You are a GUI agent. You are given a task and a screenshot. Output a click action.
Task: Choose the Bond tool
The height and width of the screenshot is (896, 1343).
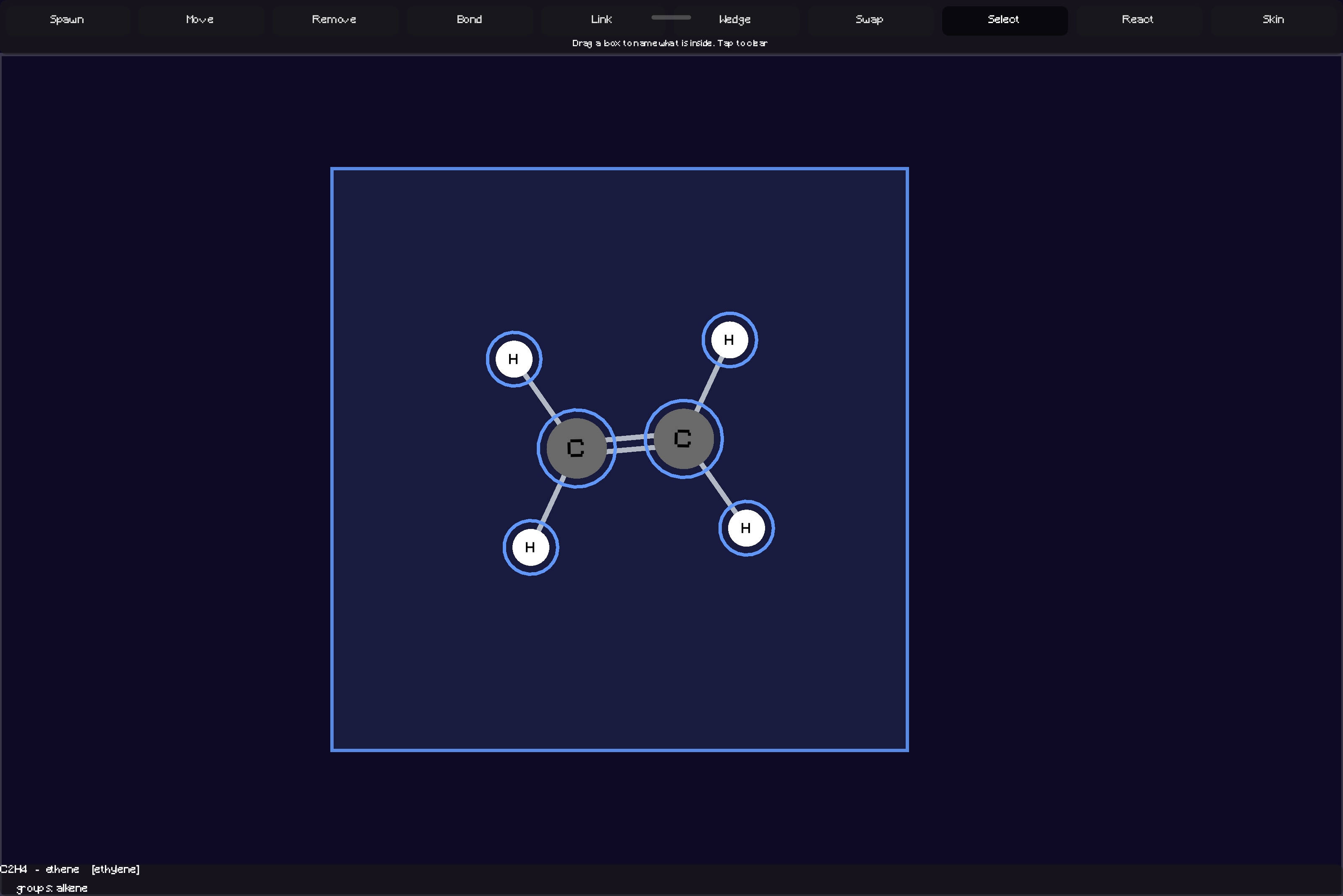coord(469,20)
